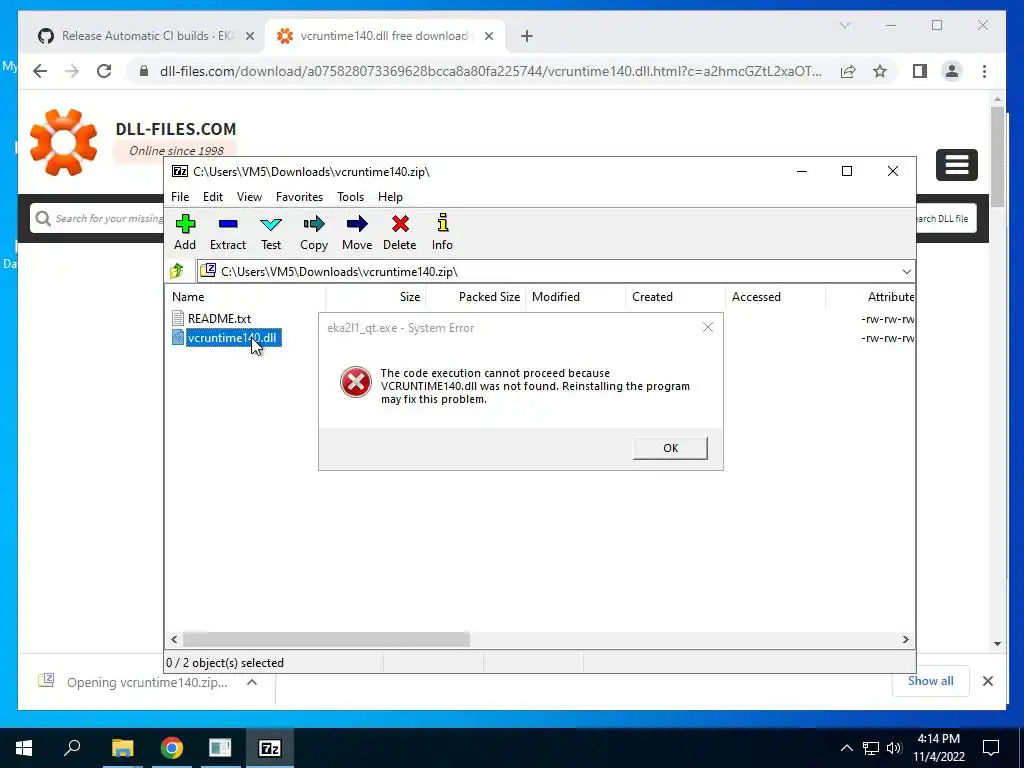This screenshot has height=768, width=1024.
Task: Show hidden system tray icons
Action: (846, 748)
